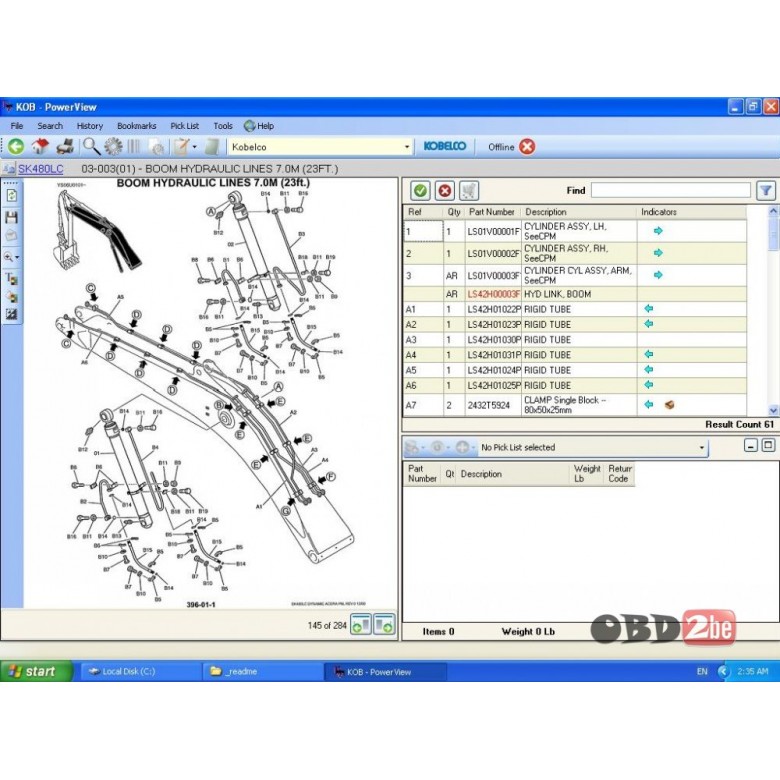Click the barcode-style columns toolbar icon
The image size is (780, 780).
(134, 146)
